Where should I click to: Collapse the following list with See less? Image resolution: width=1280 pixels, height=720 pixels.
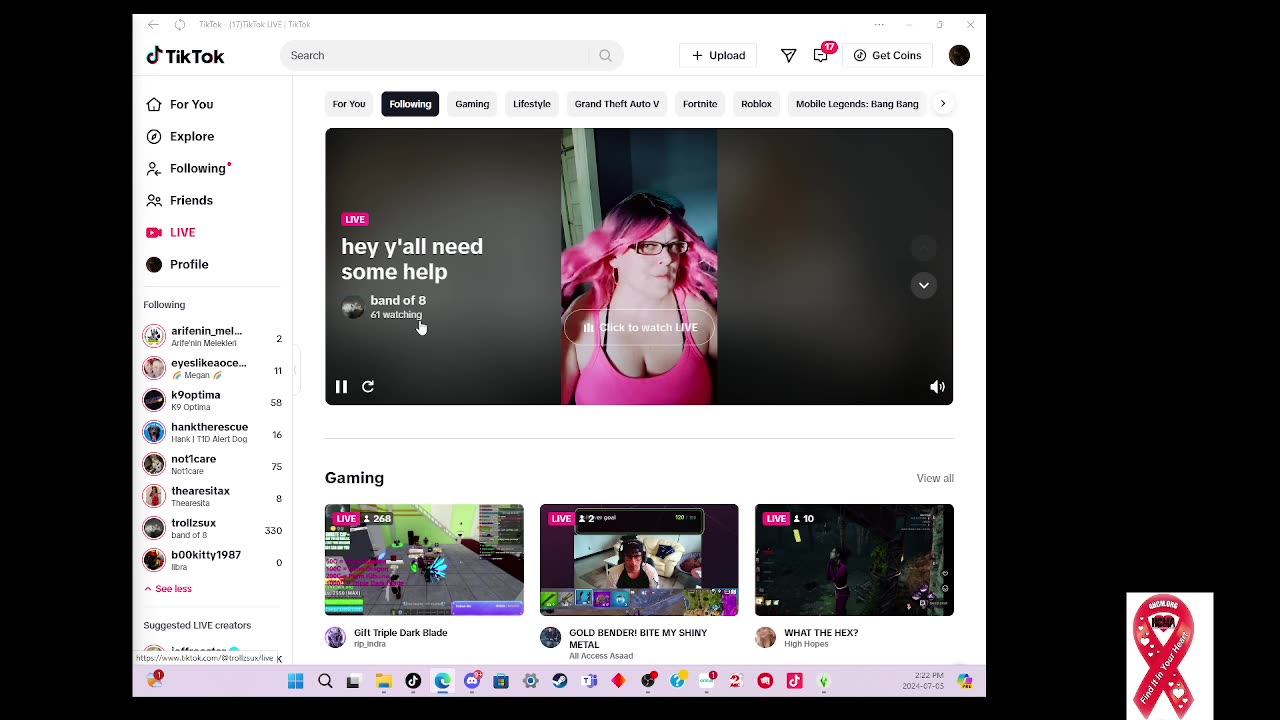click(168, 589)
